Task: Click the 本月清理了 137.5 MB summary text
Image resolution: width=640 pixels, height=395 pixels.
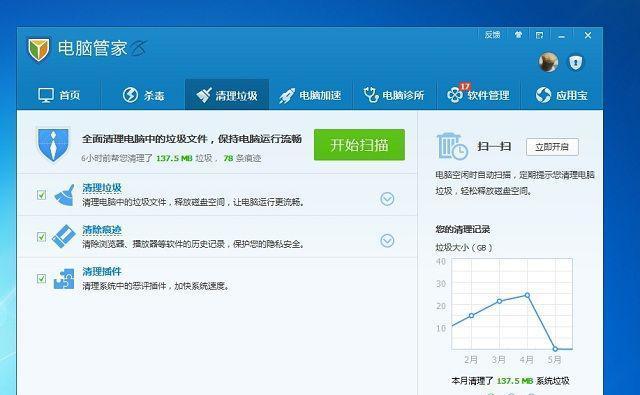Action: (x=510, y=381)
